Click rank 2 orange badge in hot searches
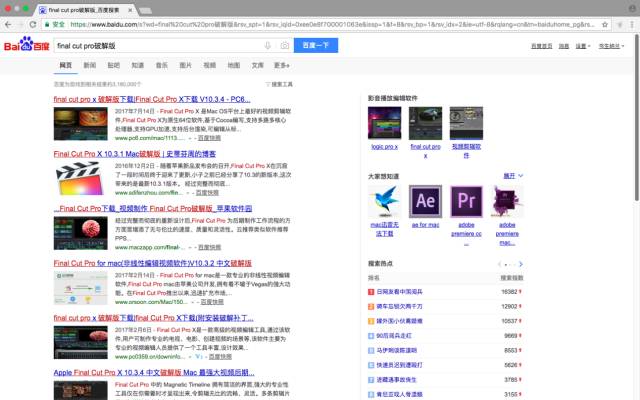 371,307
